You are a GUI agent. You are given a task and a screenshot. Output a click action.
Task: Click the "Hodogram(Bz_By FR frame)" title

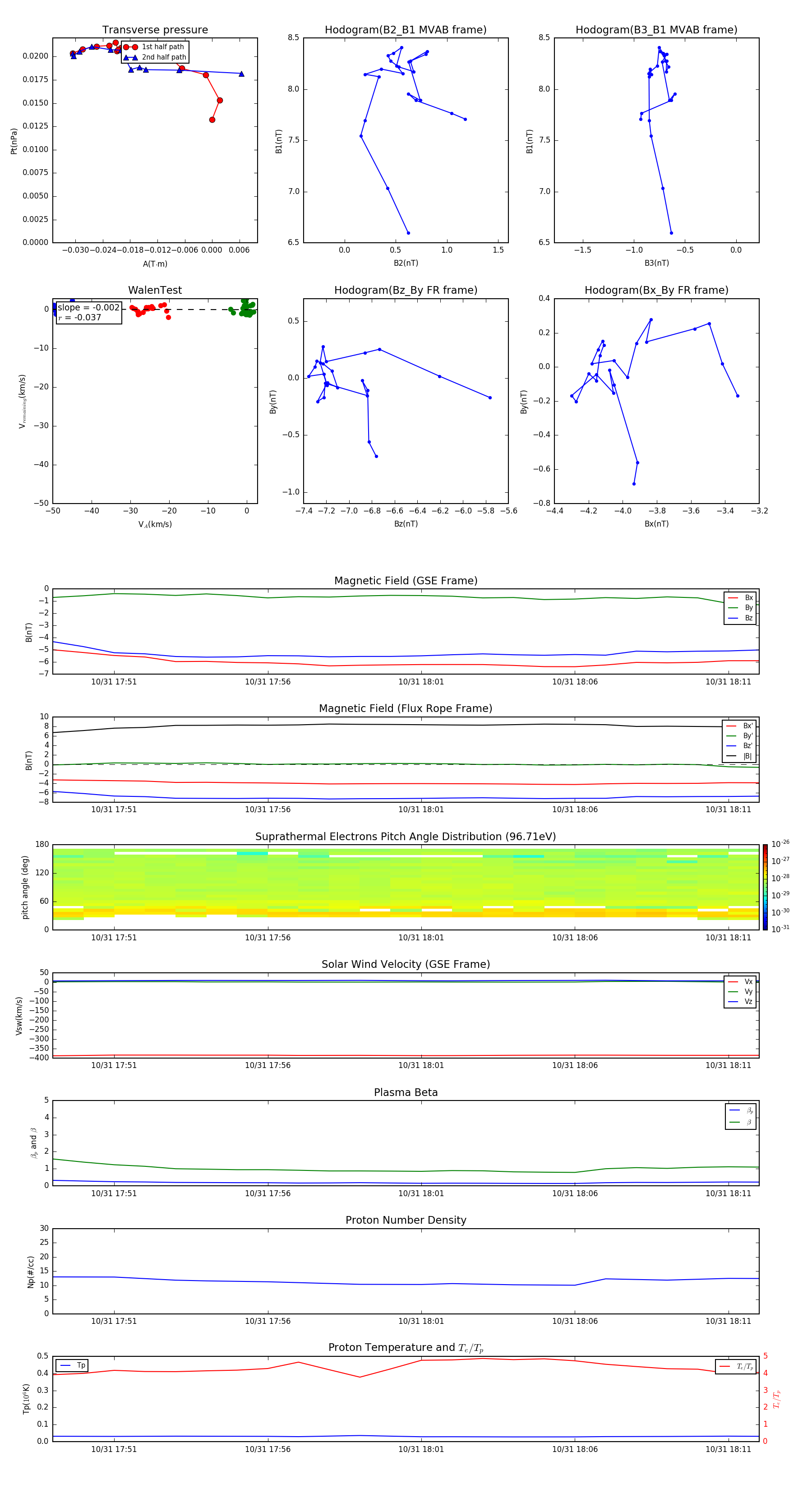coord(406,290)
